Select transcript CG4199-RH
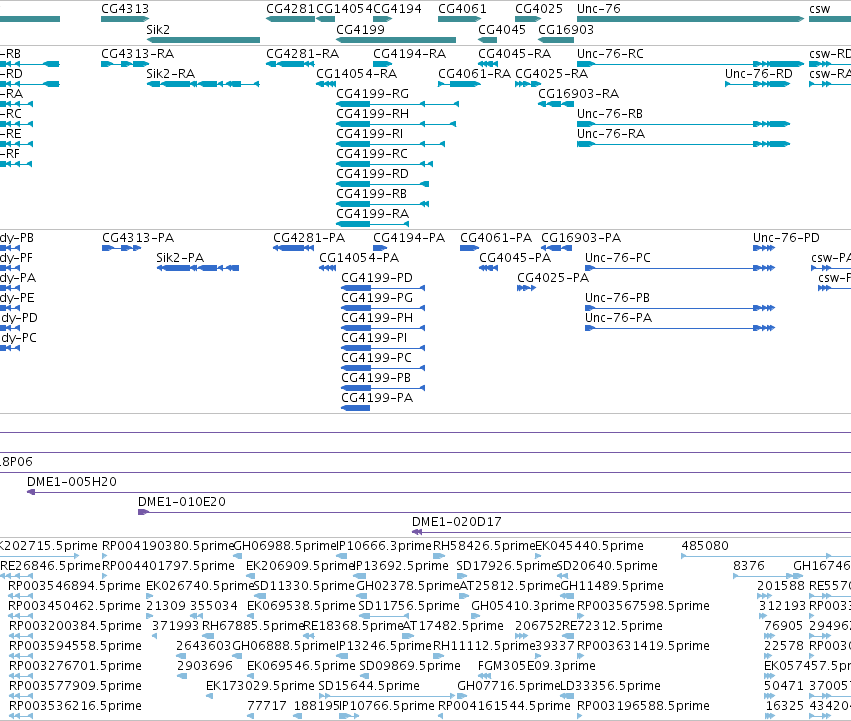This screenshot has height=721, width=851. click(373, 114)
